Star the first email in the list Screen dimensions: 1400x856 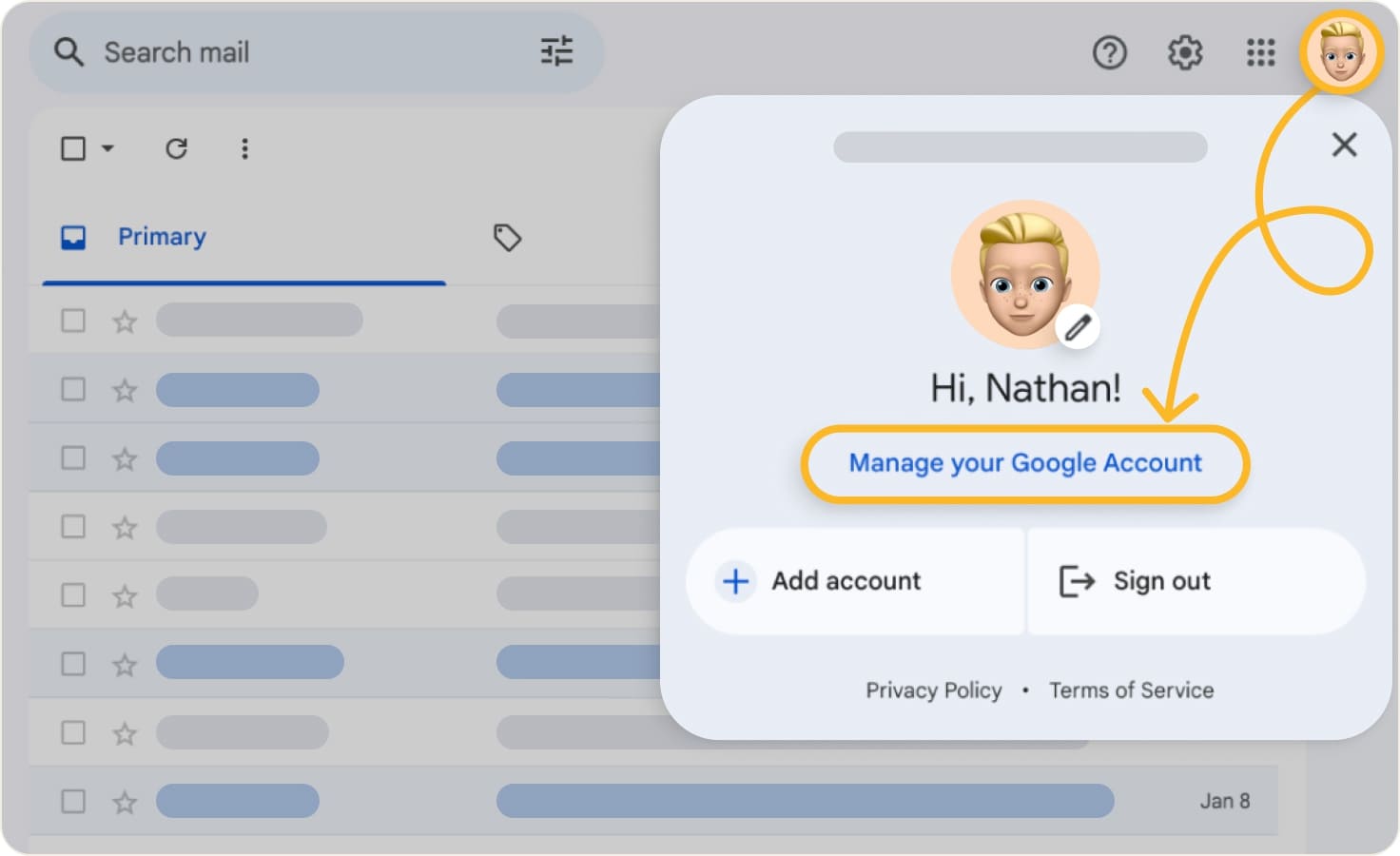pos(124,321)
